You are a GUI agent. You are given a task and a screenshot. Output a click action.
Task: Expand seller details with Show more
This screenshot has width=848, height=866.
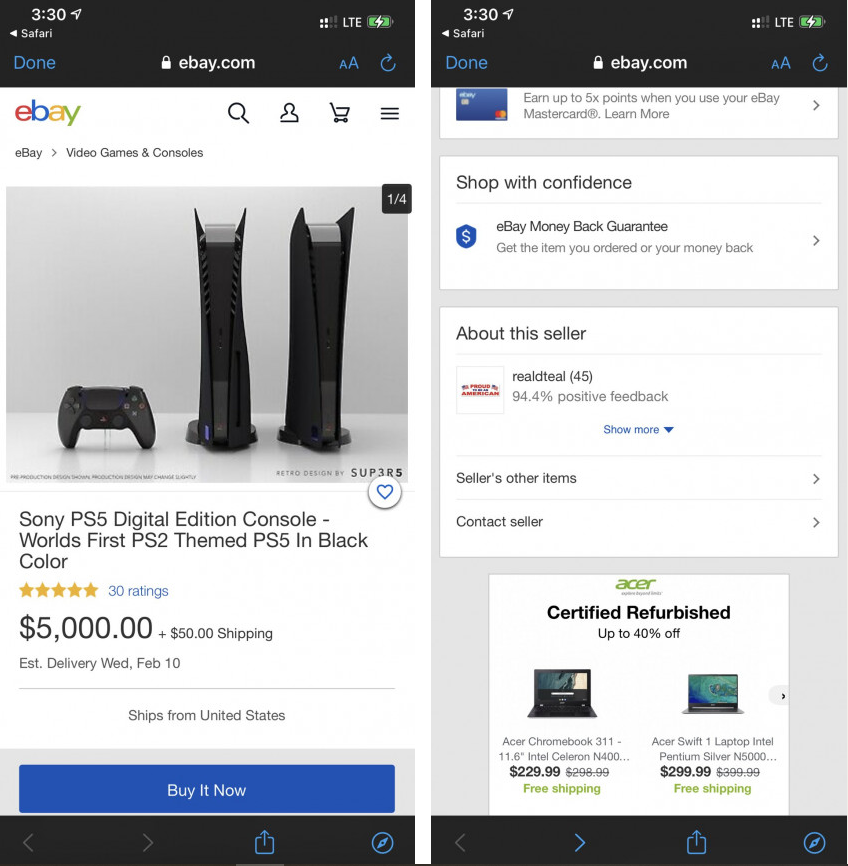[638, 430]
